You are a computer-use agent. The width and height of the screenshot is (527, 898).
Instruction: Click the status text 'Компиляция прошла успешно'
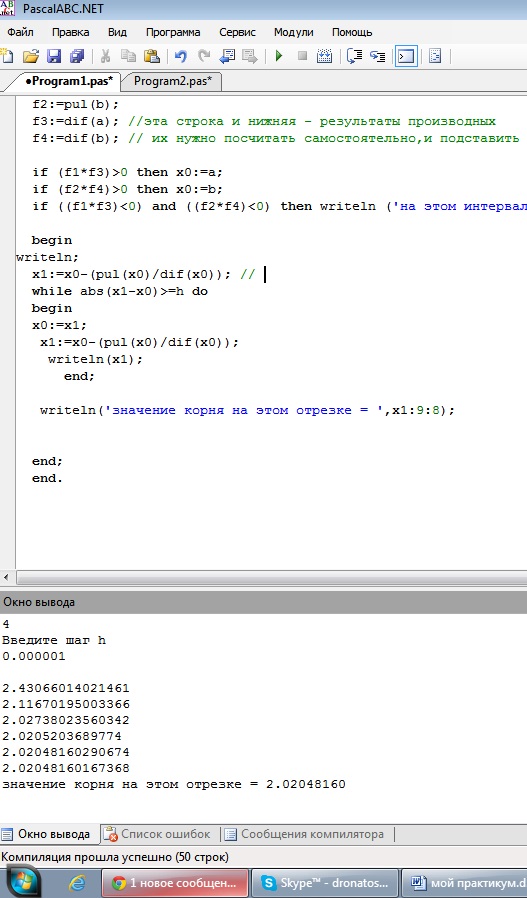tap(115, 857)
